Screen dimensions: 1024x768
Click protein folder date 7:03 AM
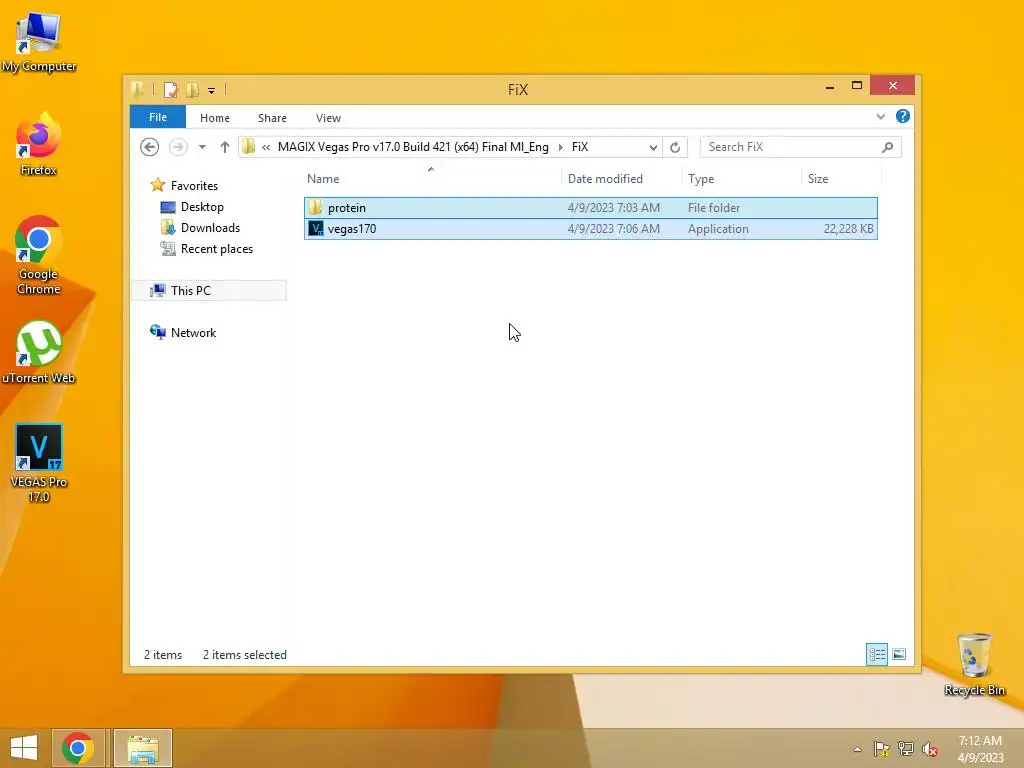(x=614, y=208)
